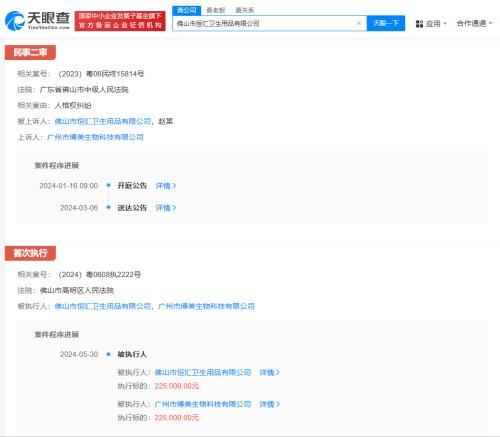Open 详情 beside 广州市博美生物科技有限公司 execution entry
The height and width of the screenshot is (437, 500).
coord(269,404)
